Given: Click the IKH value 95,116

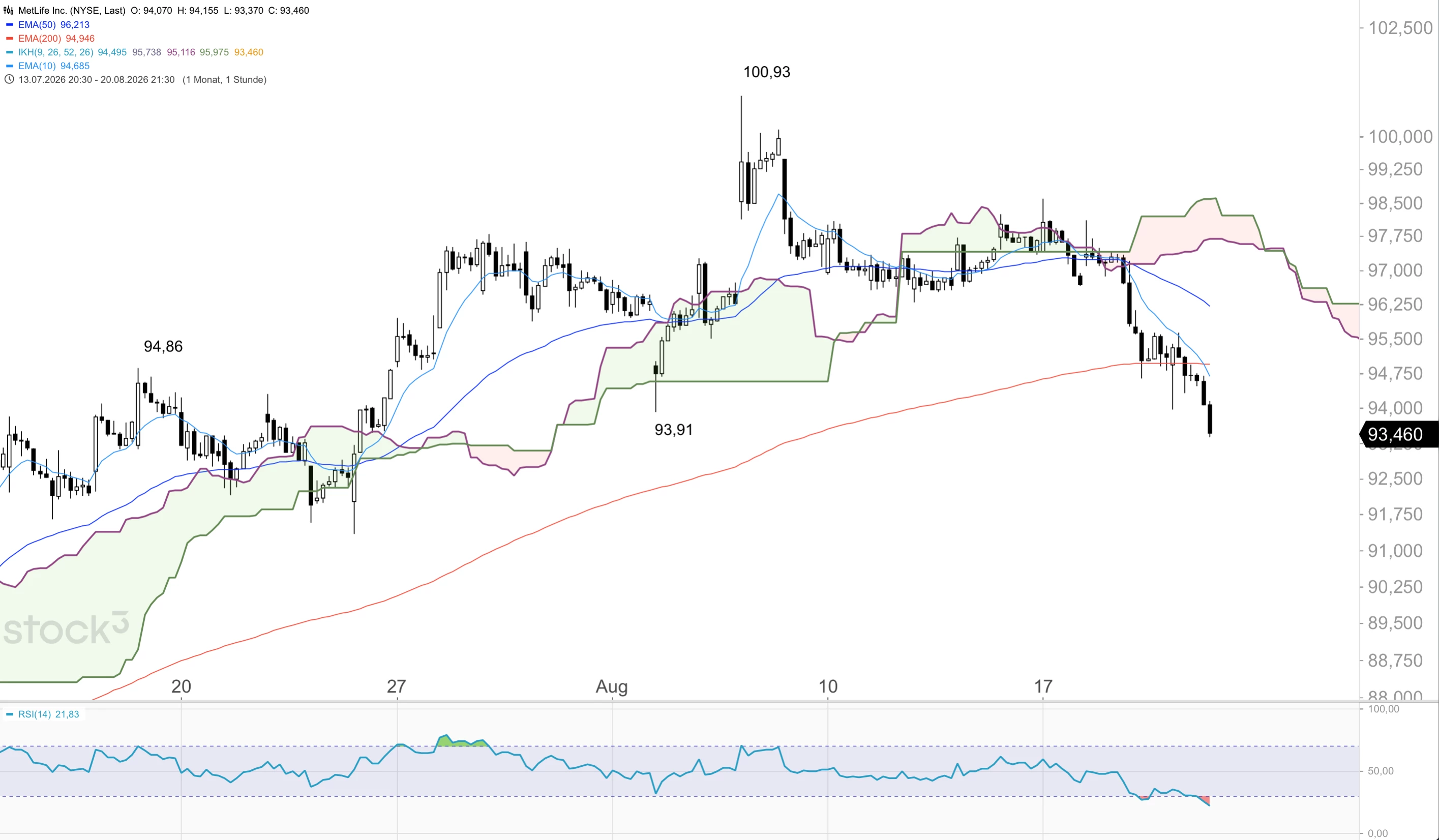Looking at the screenshot, I should 181,52.
